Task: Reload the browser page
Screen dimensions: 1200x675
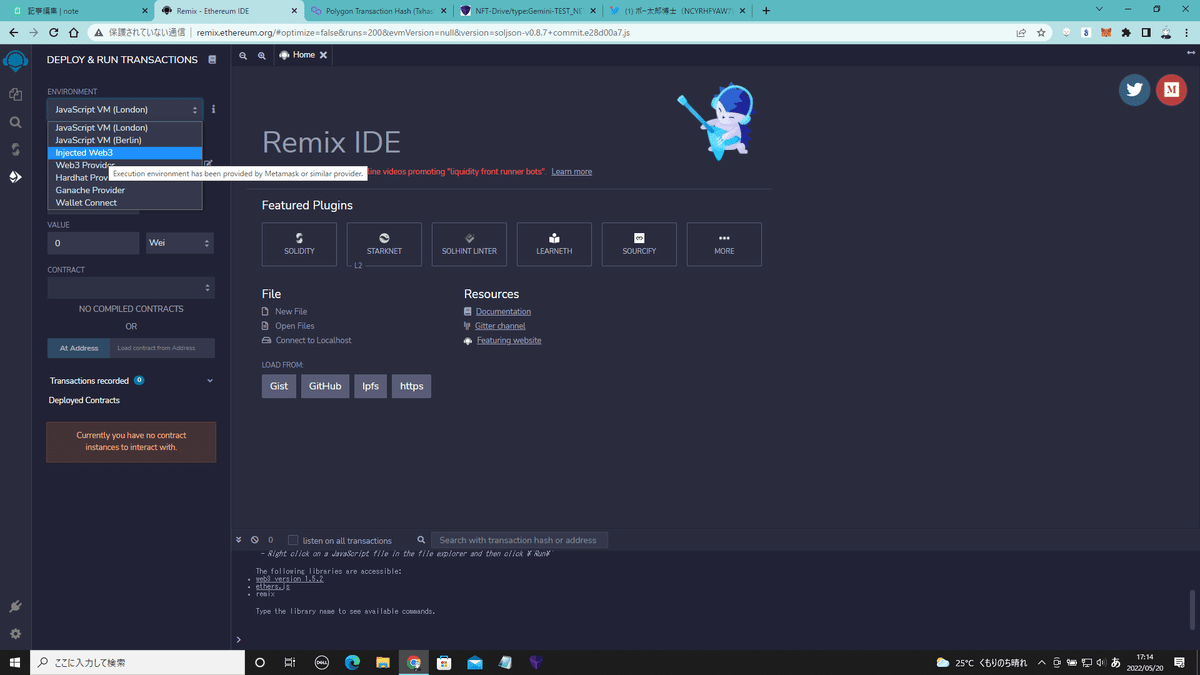Action: 53,32
